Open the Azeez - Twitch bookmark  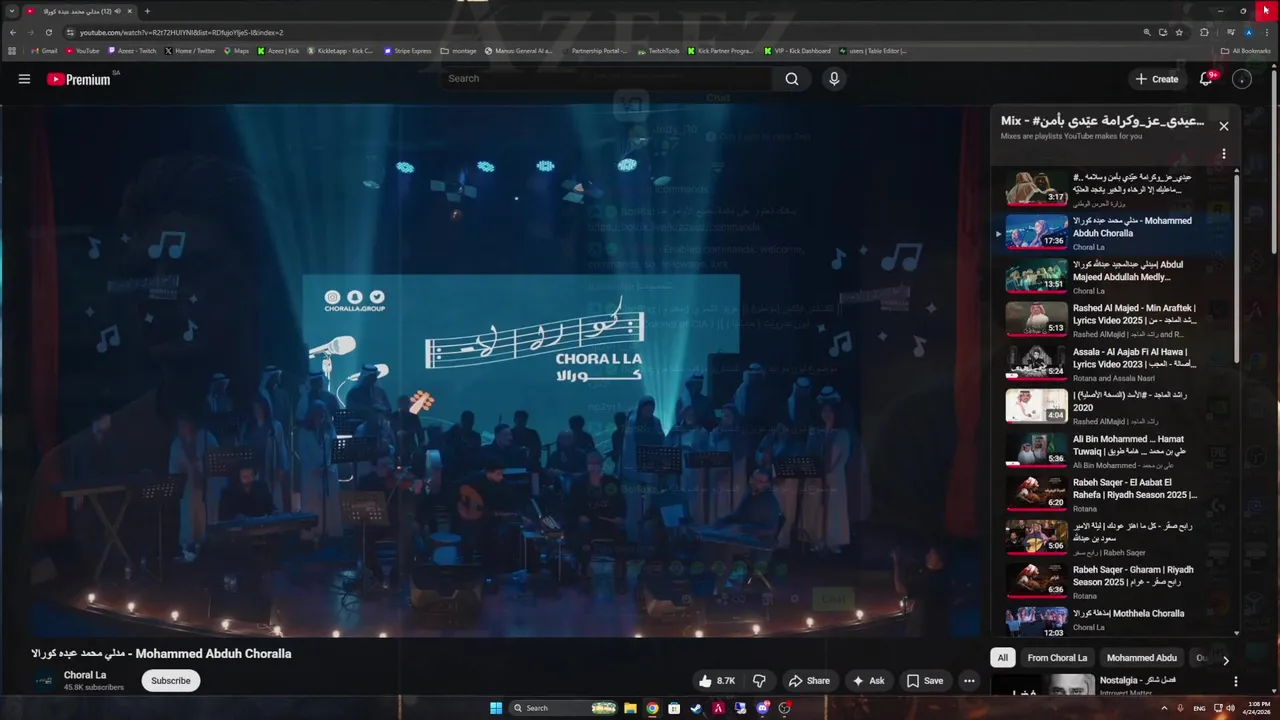pos(131,51)
